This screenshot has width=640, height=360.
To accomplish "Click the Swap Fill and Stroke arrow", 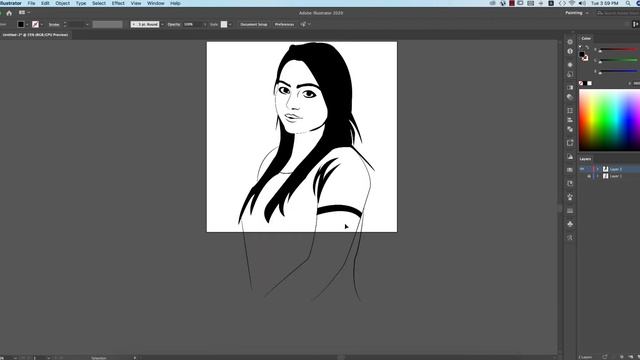I will tap(587, 47).
